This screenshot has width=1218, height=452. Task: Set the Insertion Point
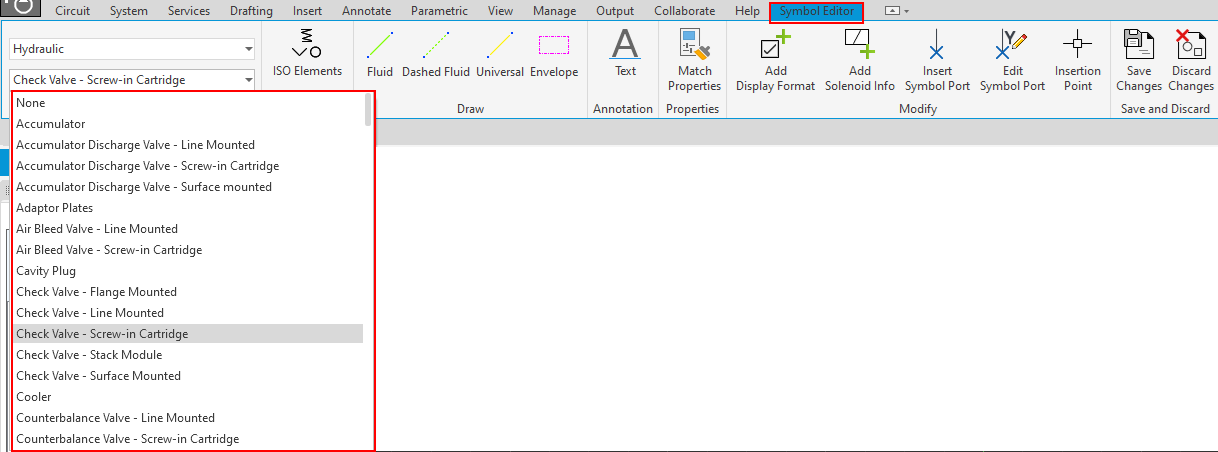pyautogui.click(x=1078, y=60)
